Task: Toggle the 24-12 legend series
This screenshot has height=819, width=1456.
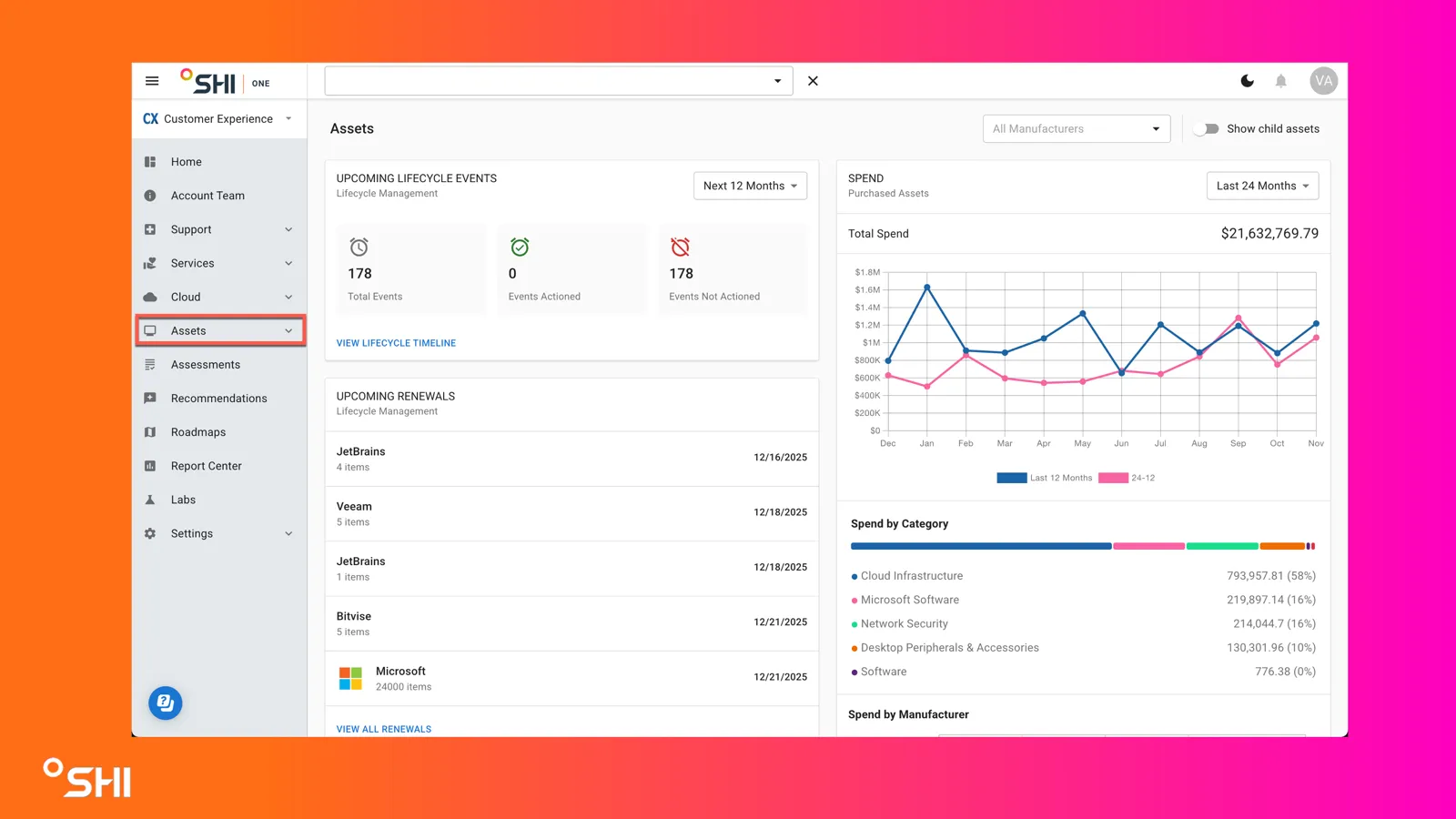Action: (x=1127, y=478)
